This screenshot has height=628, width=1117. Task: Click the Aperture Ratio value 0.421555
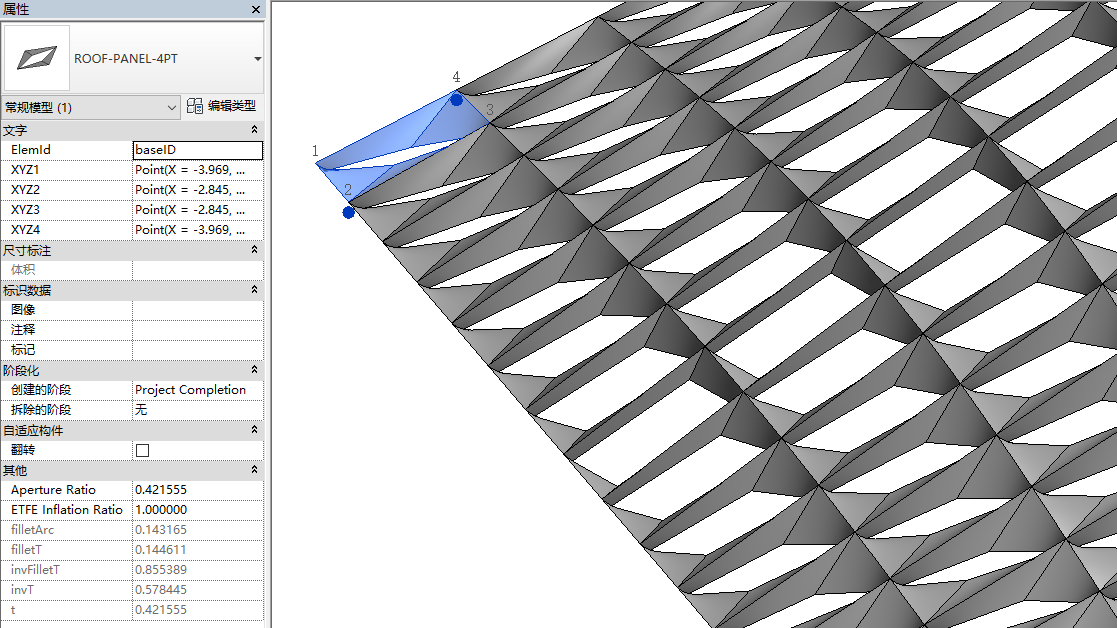tap(197, 490)
